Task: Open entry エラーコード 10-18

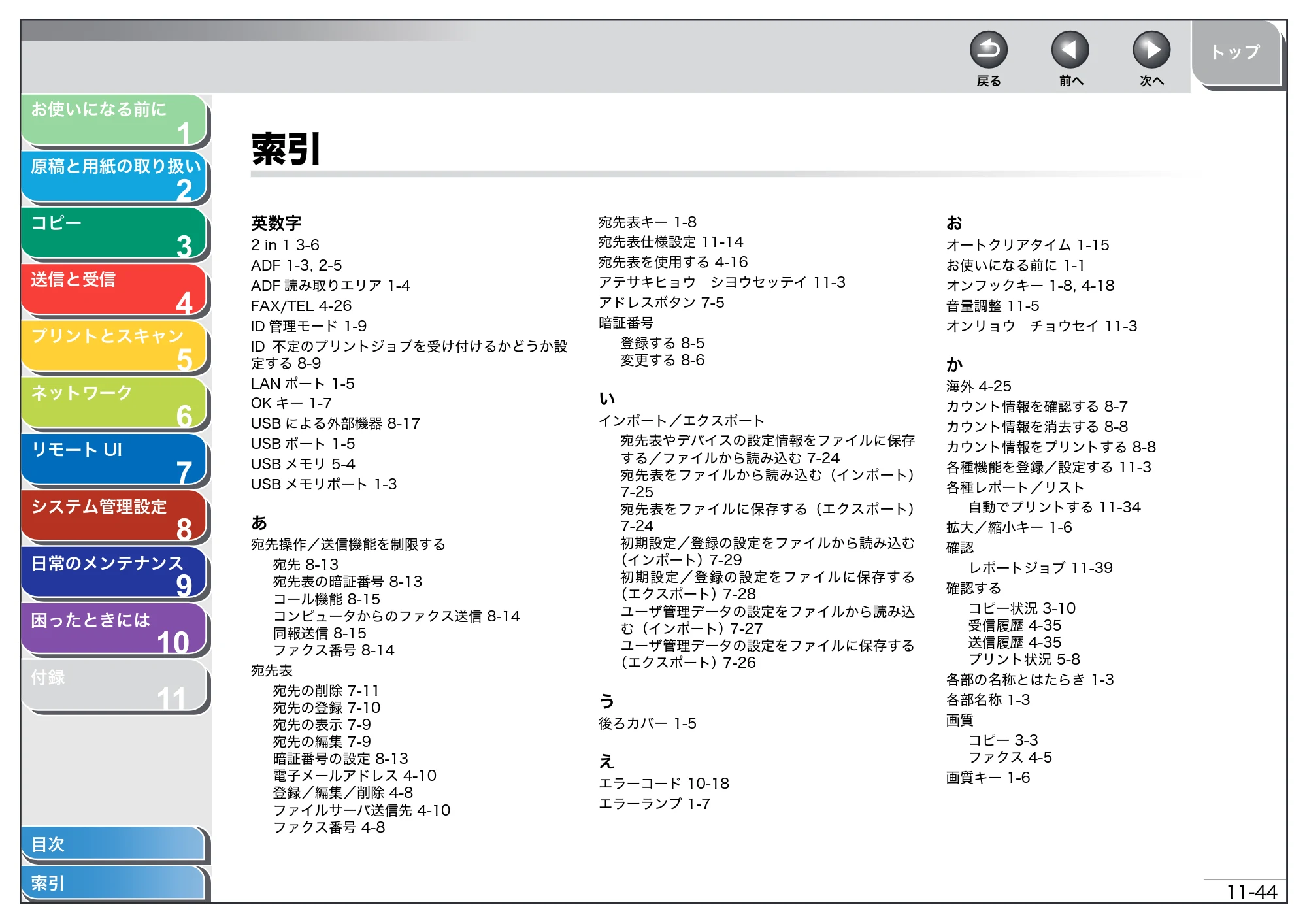Action: tap(664, 784)
